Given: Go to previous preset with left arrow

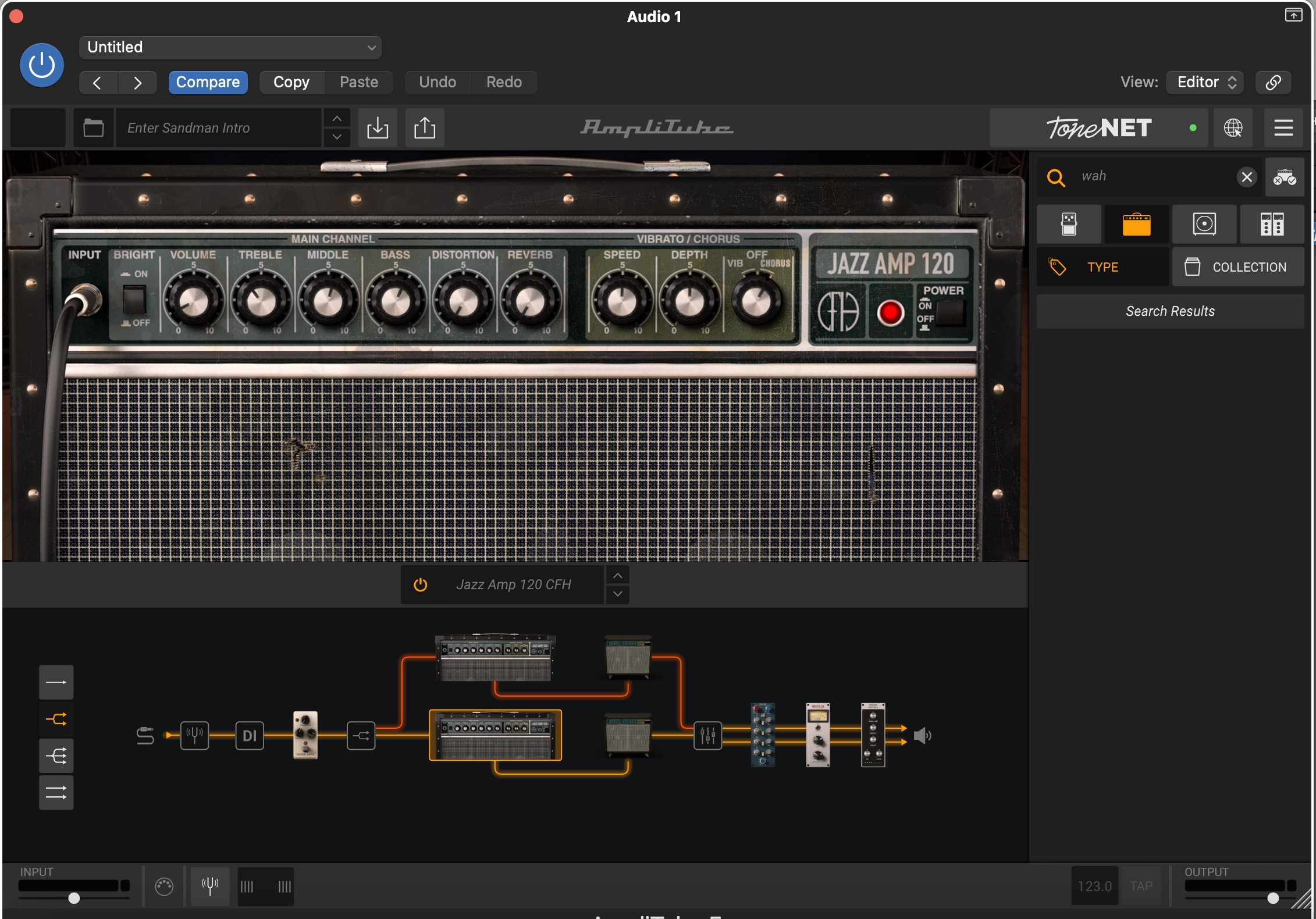Looking at the screenshot, I should click(x=98, y=83).
